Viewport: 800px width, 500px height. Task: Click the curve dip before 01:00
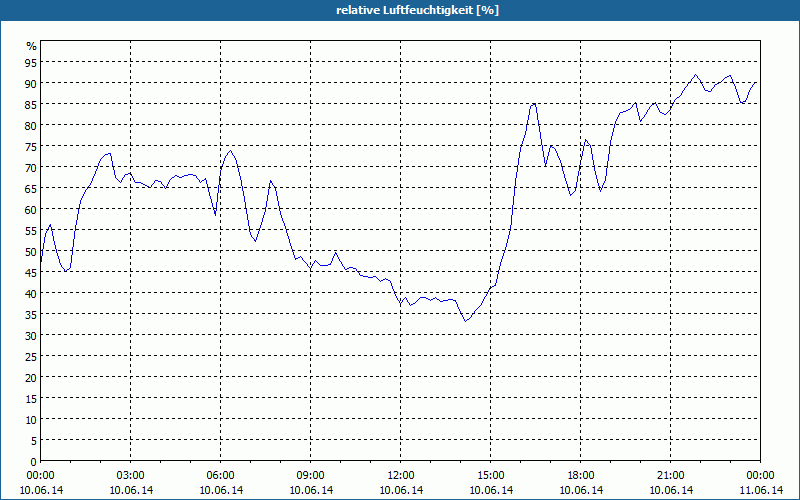(65, 271)
